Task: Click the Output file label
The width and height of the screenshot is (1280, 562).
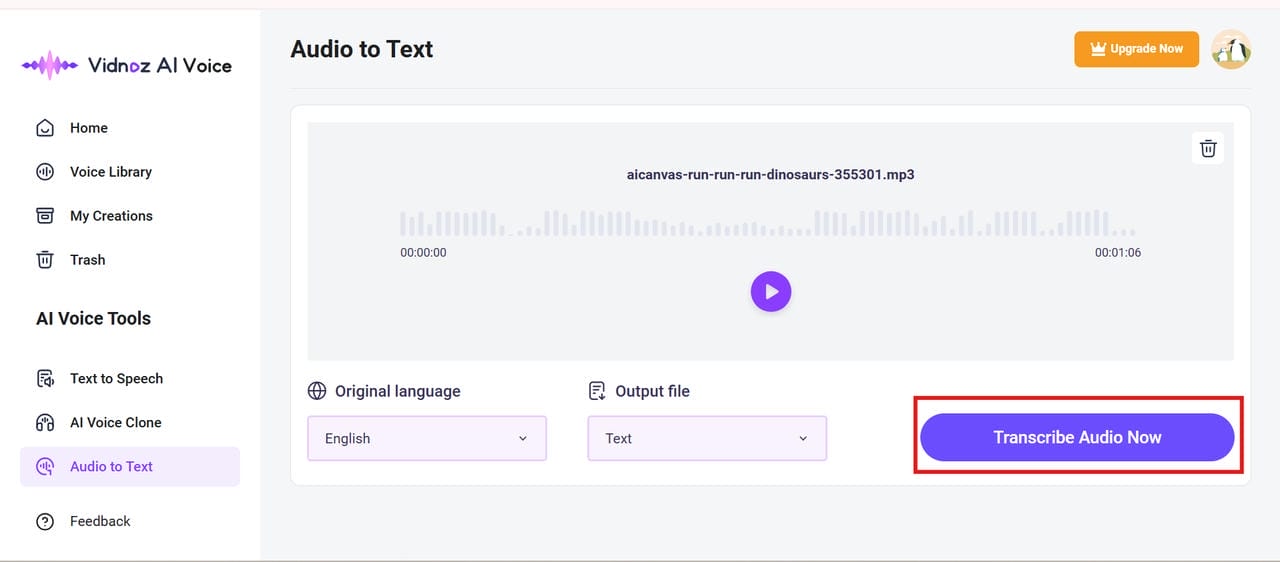Action: coord(652,391)
